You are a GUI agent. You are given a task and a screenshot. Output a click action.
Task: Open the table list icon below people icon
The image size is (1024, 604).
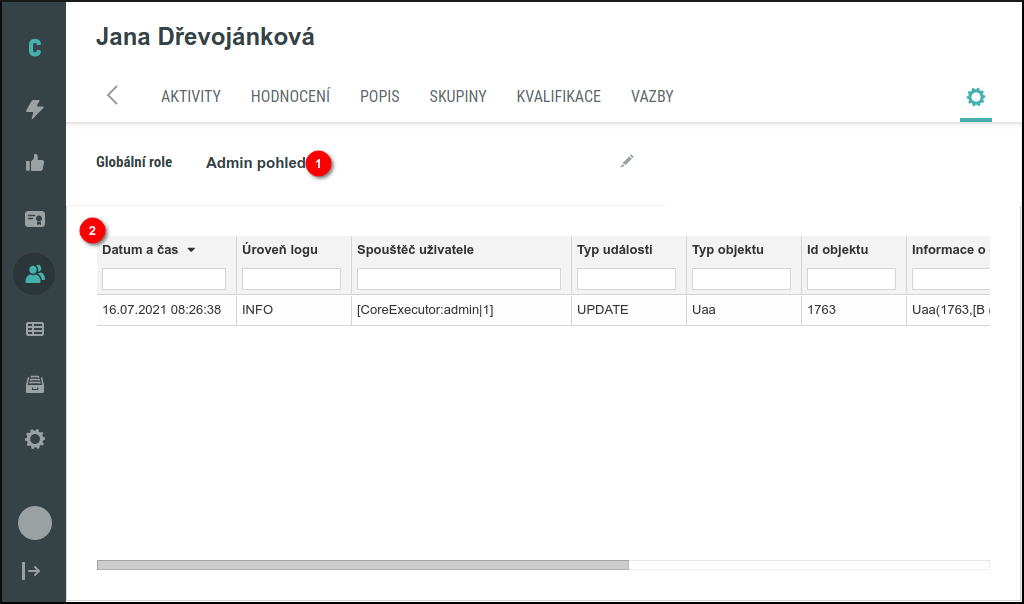coord(33,328)
